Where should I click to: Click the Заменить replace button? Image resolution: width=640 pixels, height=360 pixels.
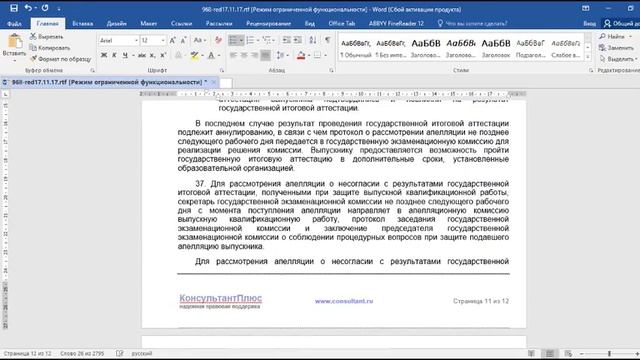616,48
